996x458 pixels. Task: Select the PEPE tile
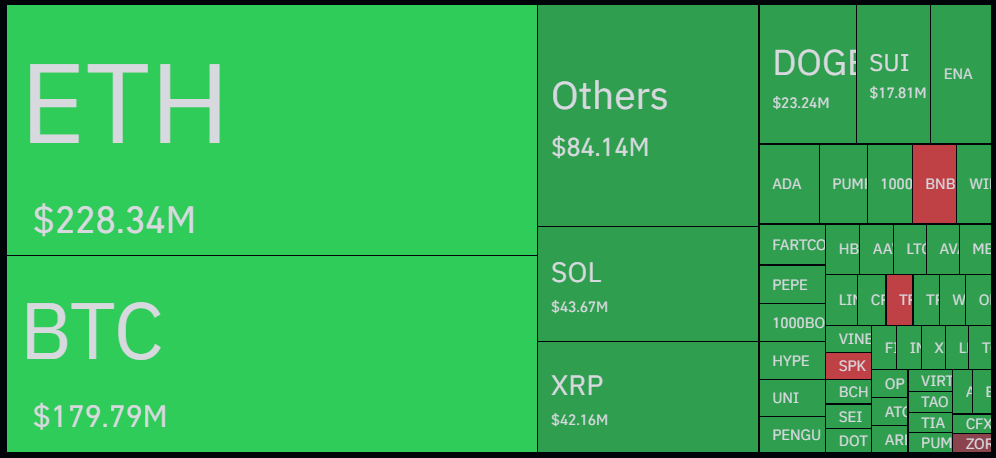792,285
